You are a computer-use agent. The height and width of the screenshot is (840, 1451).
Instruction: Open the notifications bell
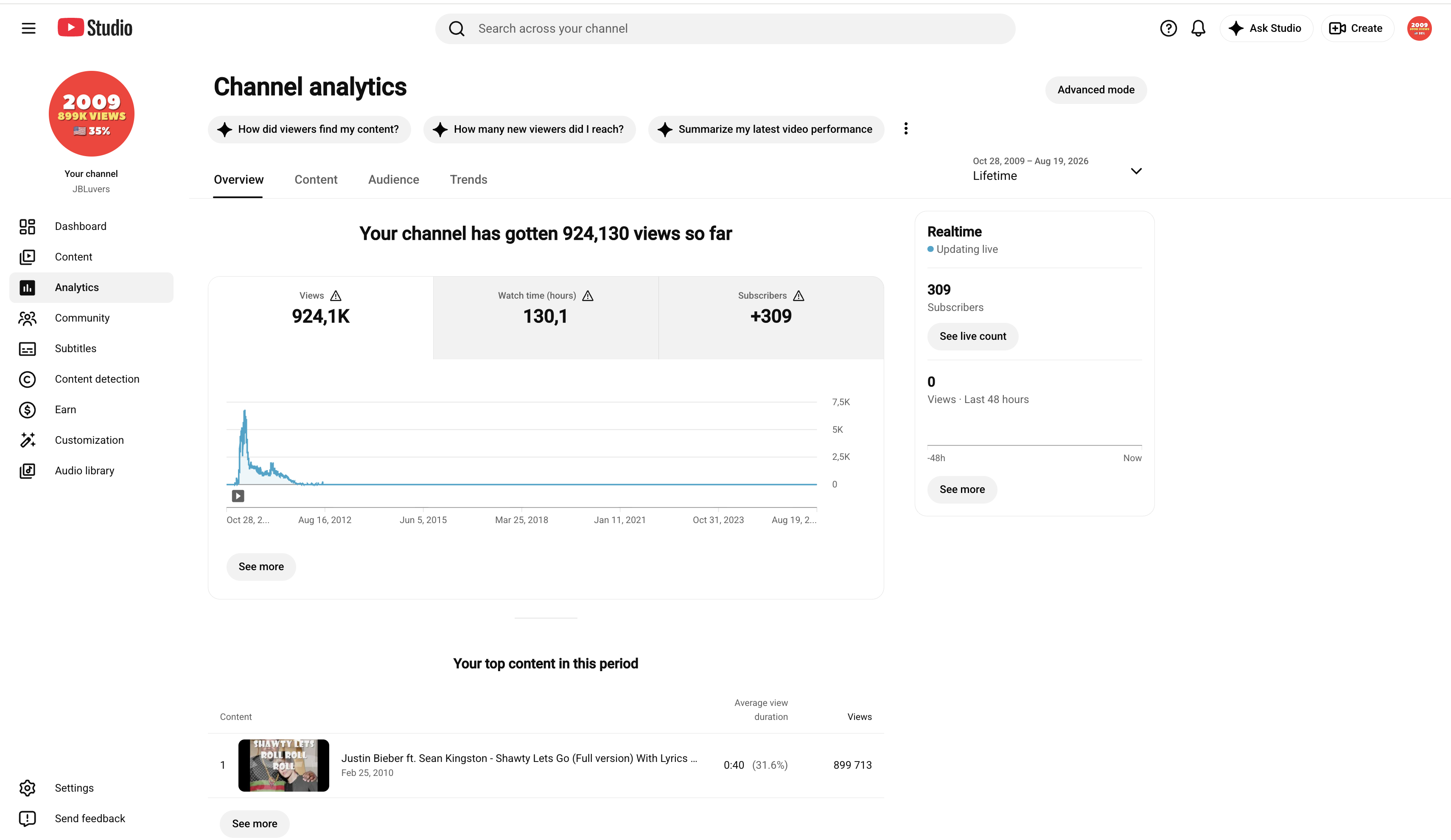pos(1198,28)
